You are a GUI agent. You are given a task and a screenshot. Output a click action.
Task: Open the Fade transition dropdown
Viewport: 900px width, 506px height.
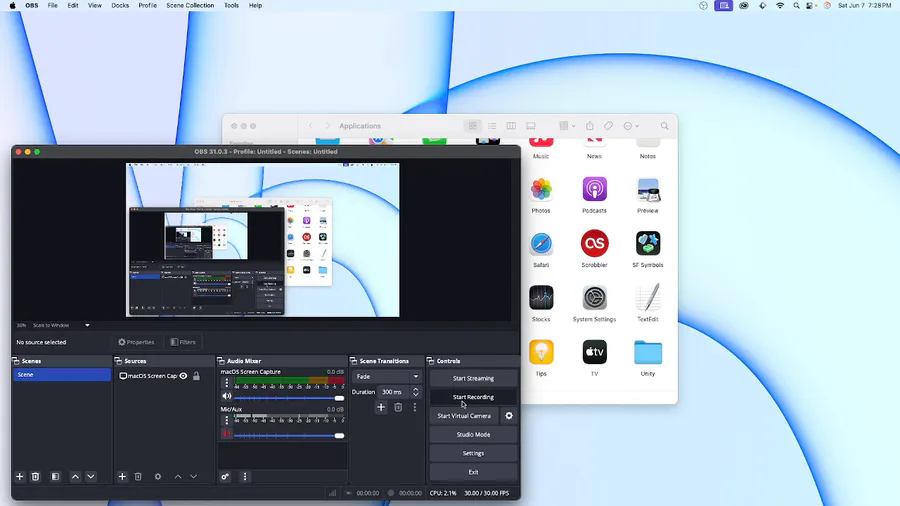pyautogui.click(x=386, y=376)
